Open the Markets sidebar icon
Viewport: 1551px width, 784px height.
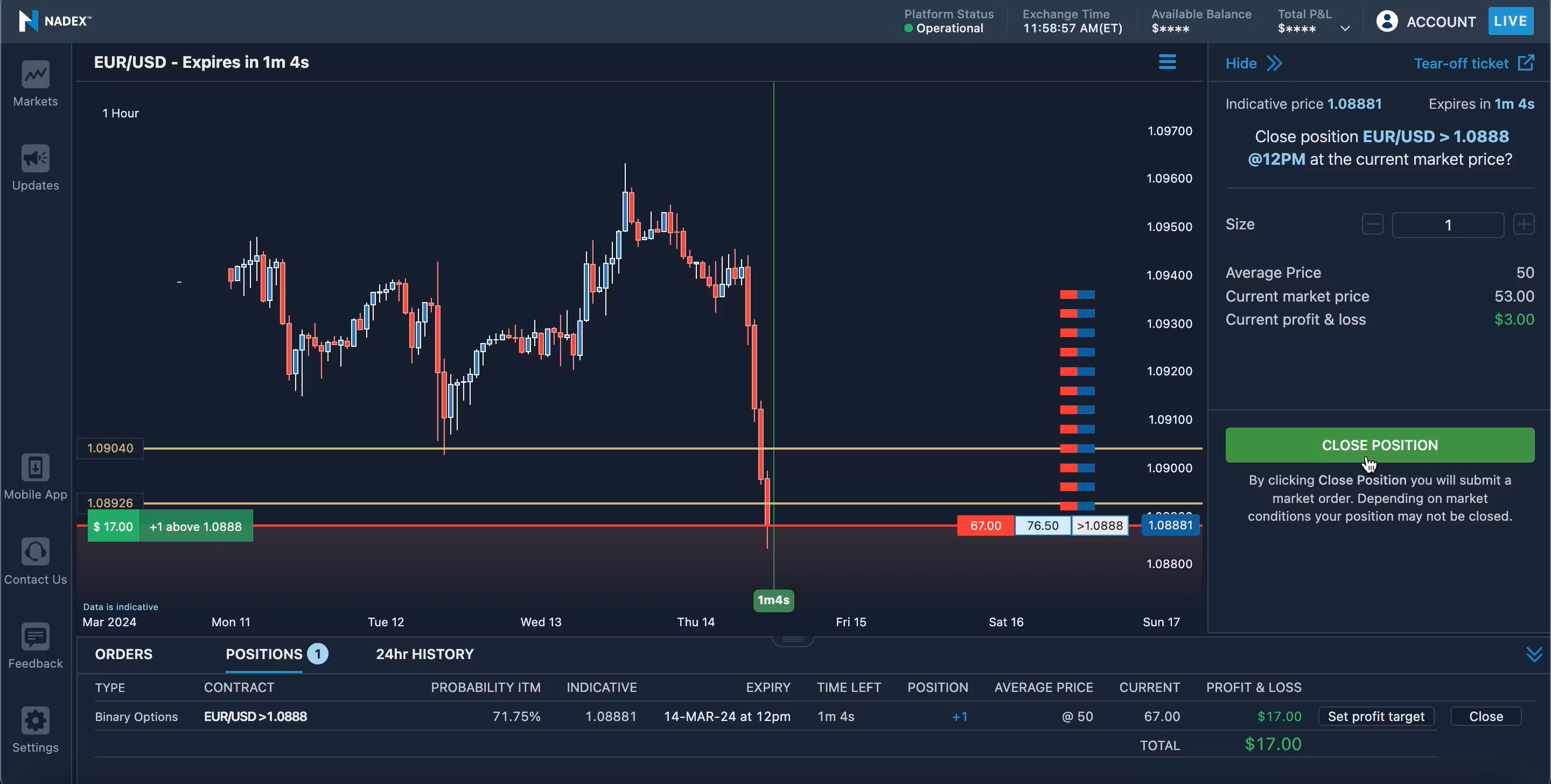[36, 75]
